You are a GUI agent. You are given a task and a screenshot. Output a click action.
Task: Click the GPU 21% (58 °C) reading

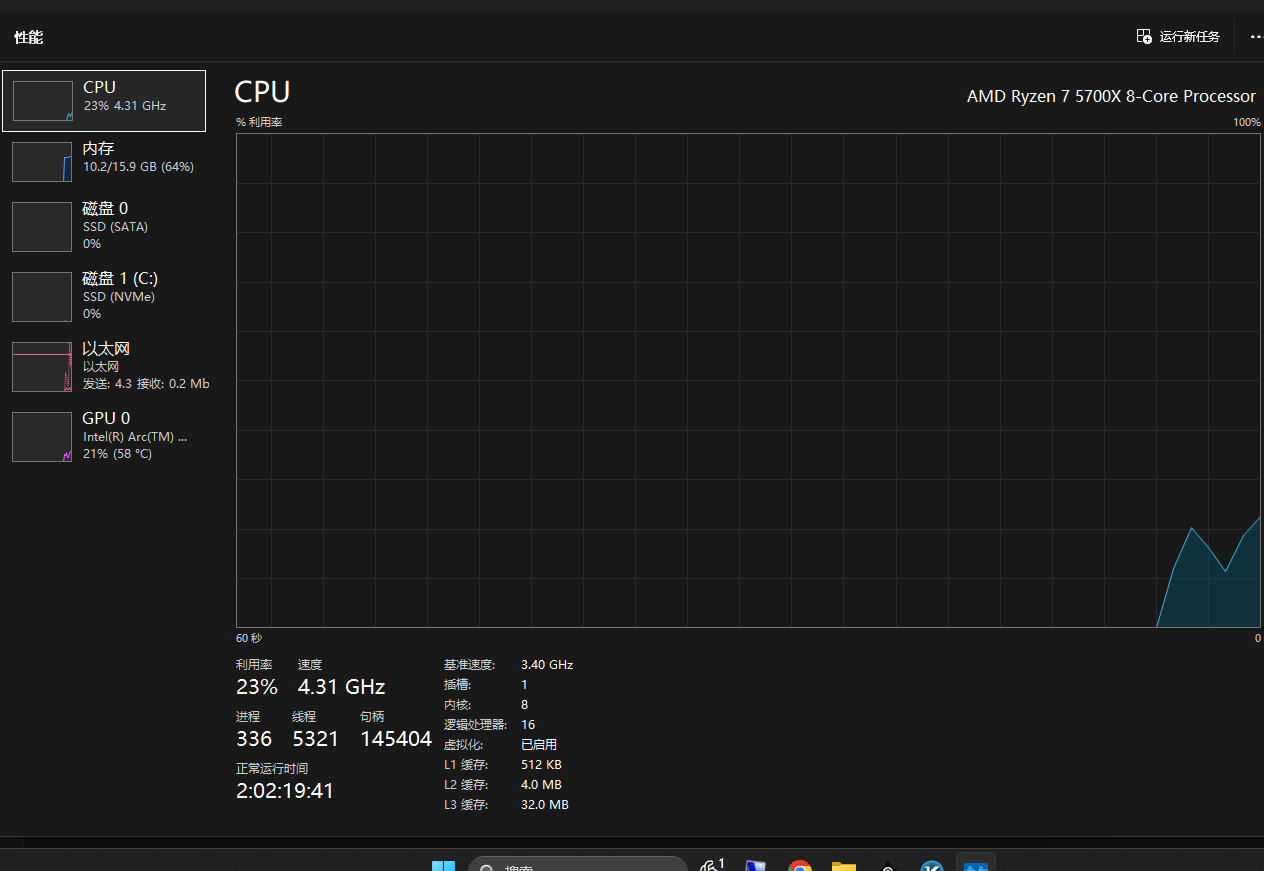point(118,454)
